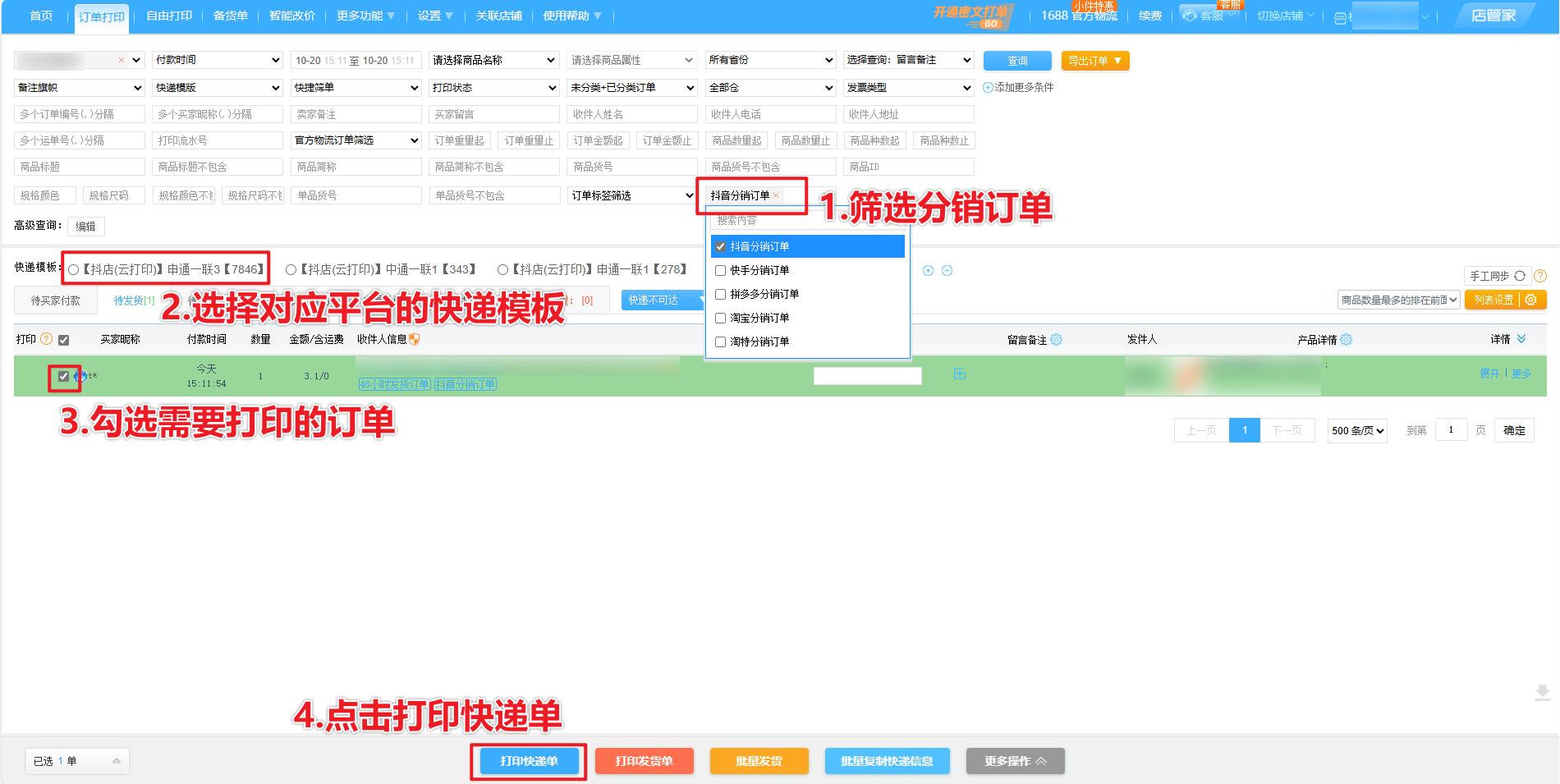Viewport: 1560px width, 784px height.
Task: Open 智能改价 in top navigation
Action: 292,16
